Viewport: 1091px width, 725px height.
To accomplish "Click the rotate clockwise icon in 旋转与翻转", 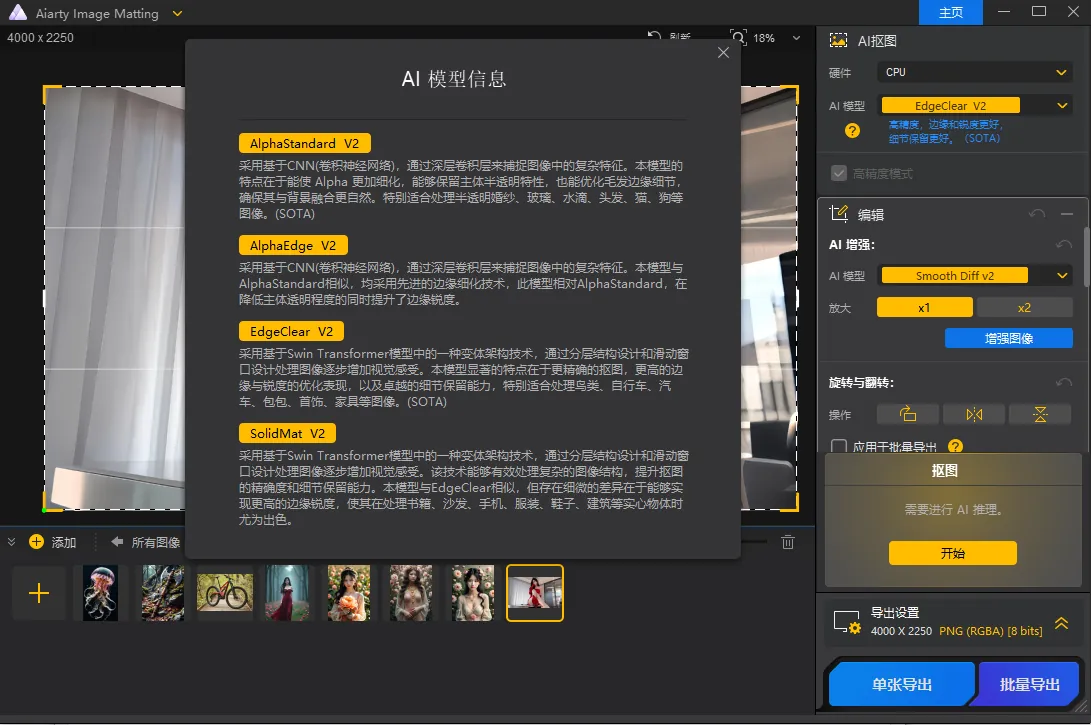I will click(x=908, y=413).
